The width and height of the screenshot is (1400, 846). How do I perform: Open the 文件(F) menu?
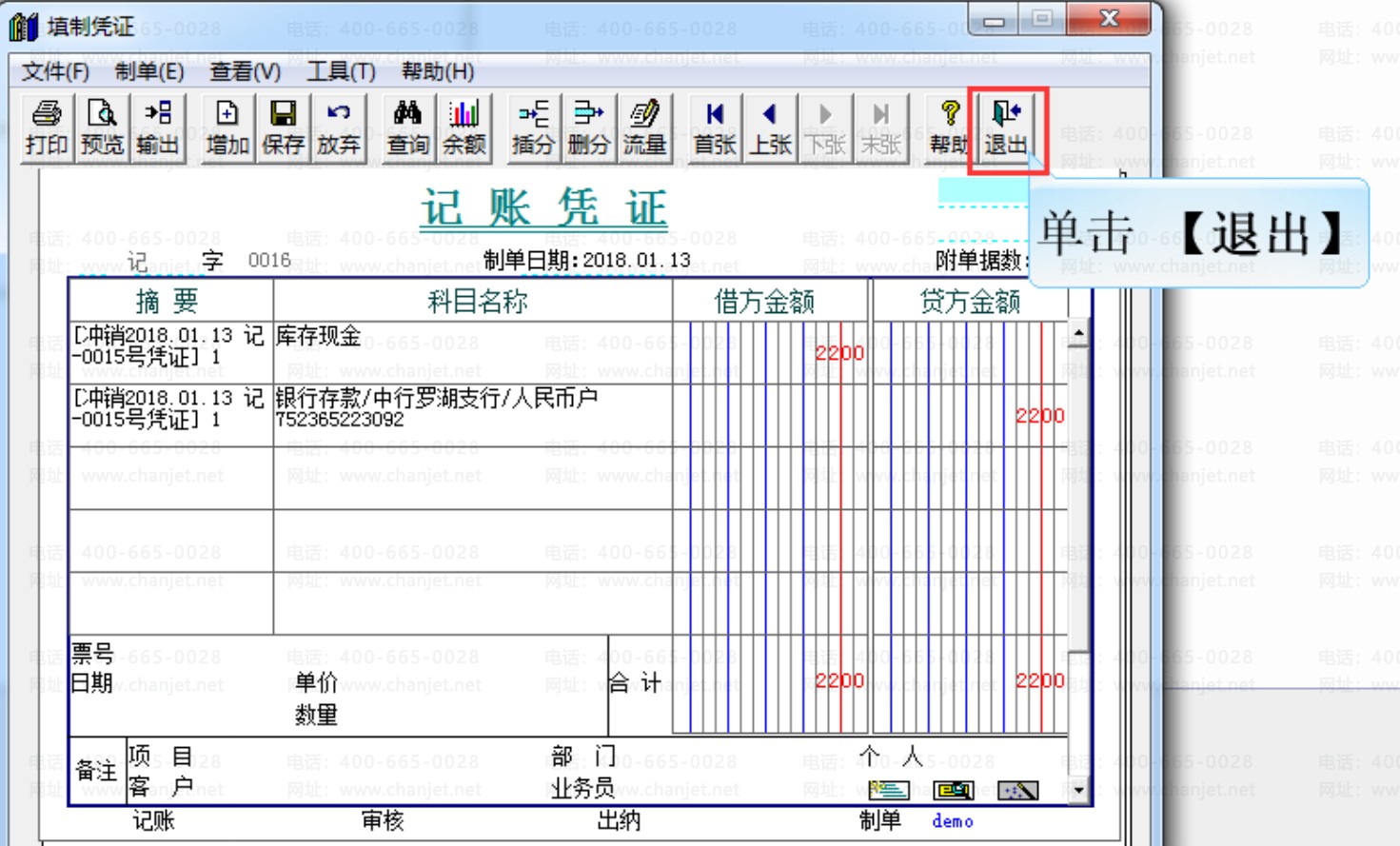pyautogui.click(x=54, y=71)
